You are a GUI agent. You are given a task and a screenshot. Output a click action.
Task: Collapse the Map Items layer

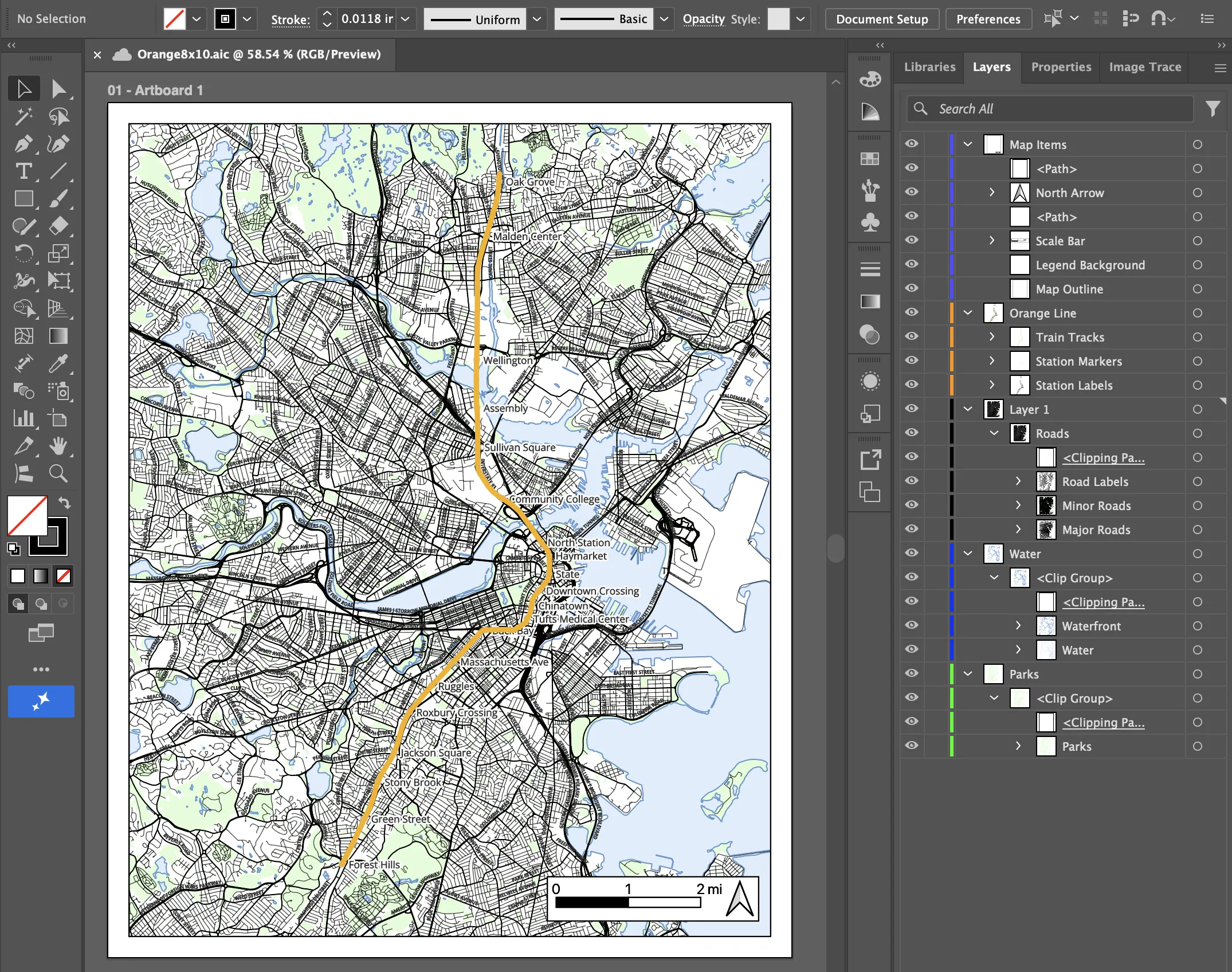tap(968, 144)
